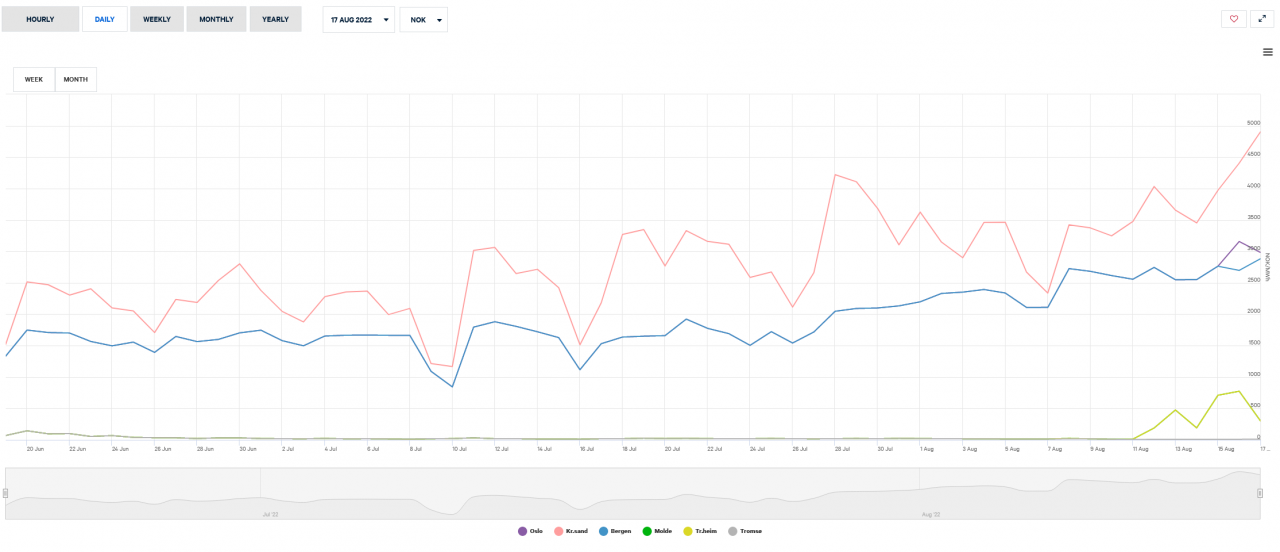Switch to the WEEKLY view tab
This screenshot has width=1280, height=552.
pyautogui.click(x=157, y=19)
